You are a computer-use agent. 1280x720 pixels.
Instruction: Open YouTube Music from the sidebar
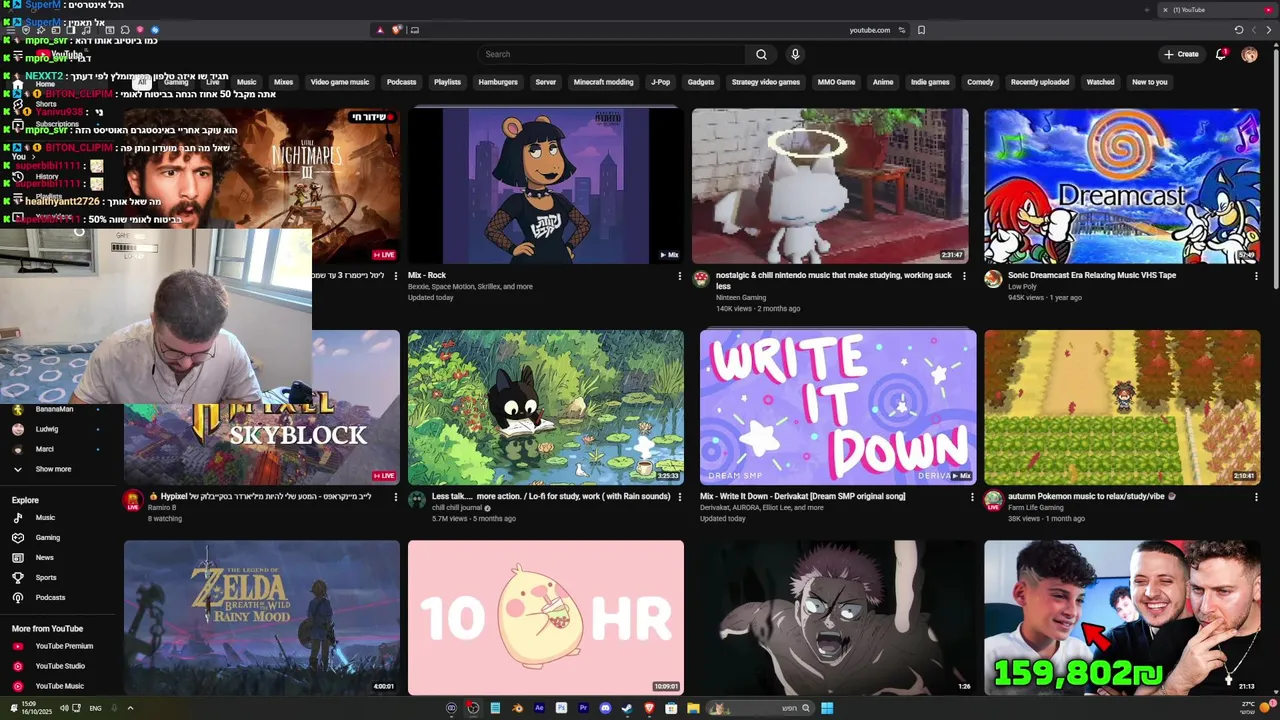pos(60,686)
